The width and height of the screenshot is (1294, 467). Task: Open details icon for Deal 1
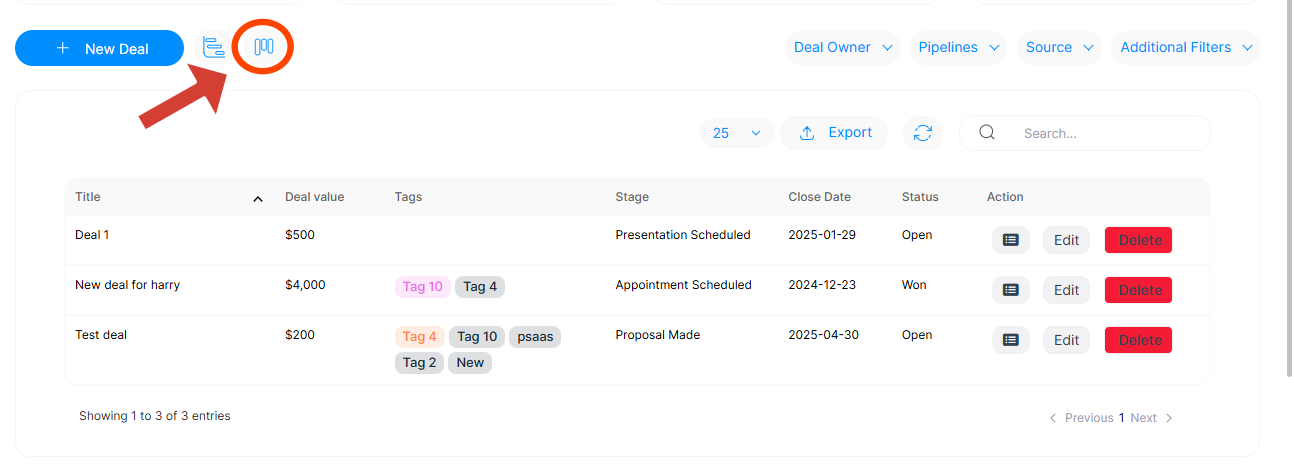(1010, 240)
